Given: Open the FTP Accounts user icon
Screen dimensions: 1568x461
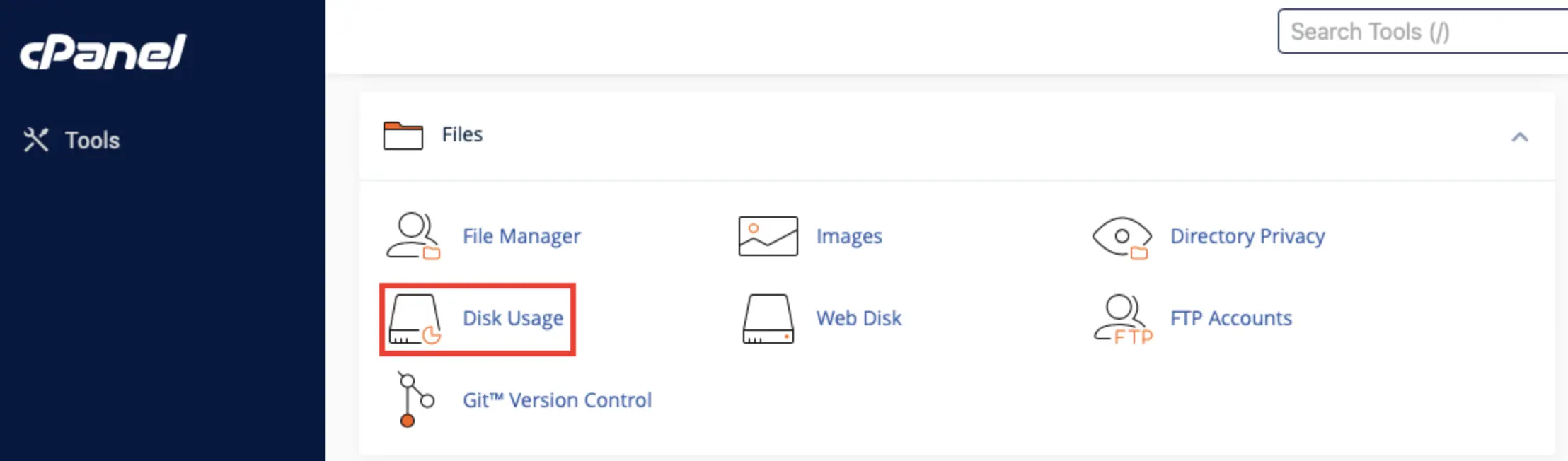Looking at the screenshot, I should tap(1123, 319).
